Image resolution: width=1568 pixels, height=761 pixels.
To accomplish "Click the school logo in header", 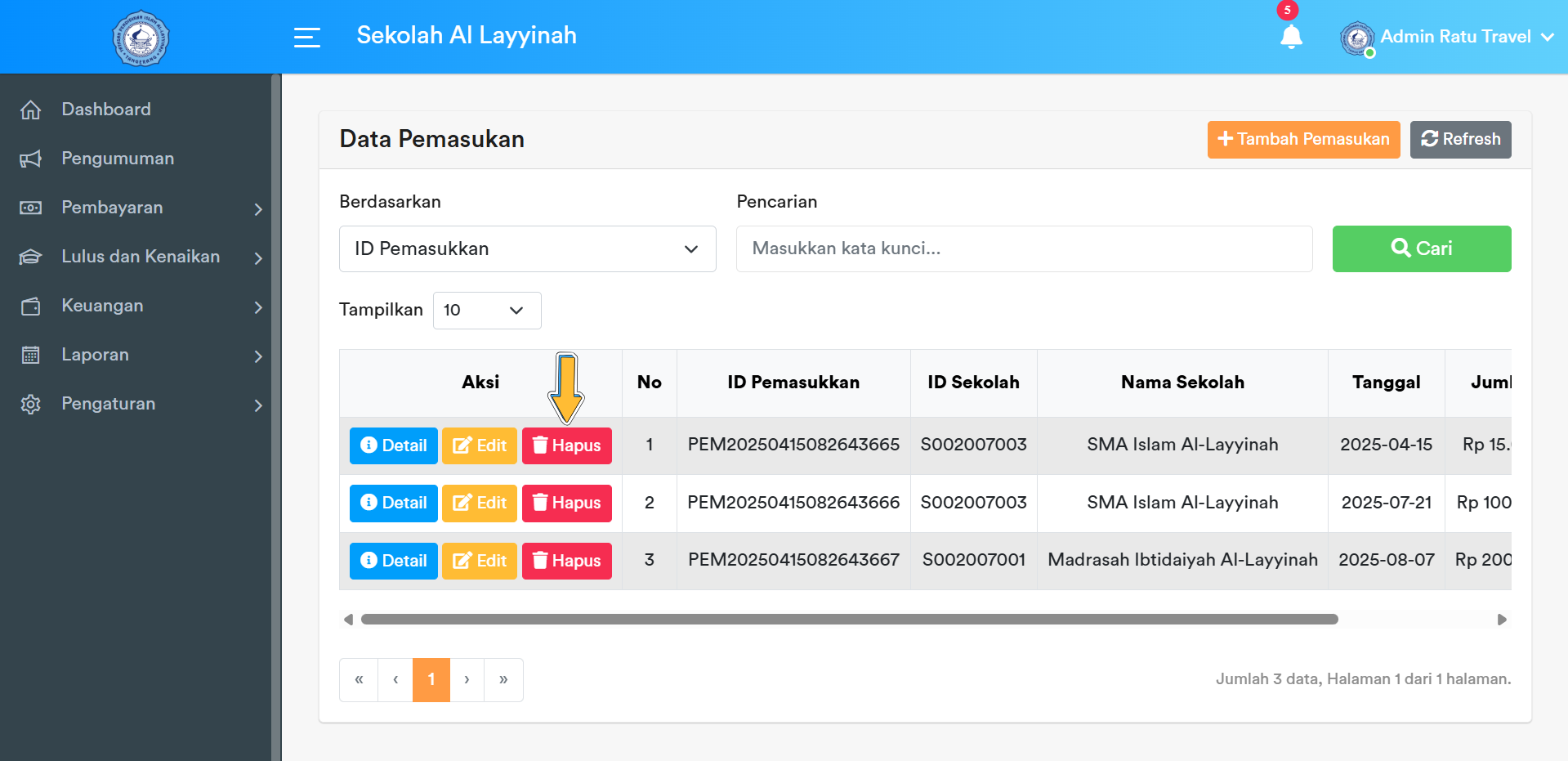I will [x=141, y=38].
